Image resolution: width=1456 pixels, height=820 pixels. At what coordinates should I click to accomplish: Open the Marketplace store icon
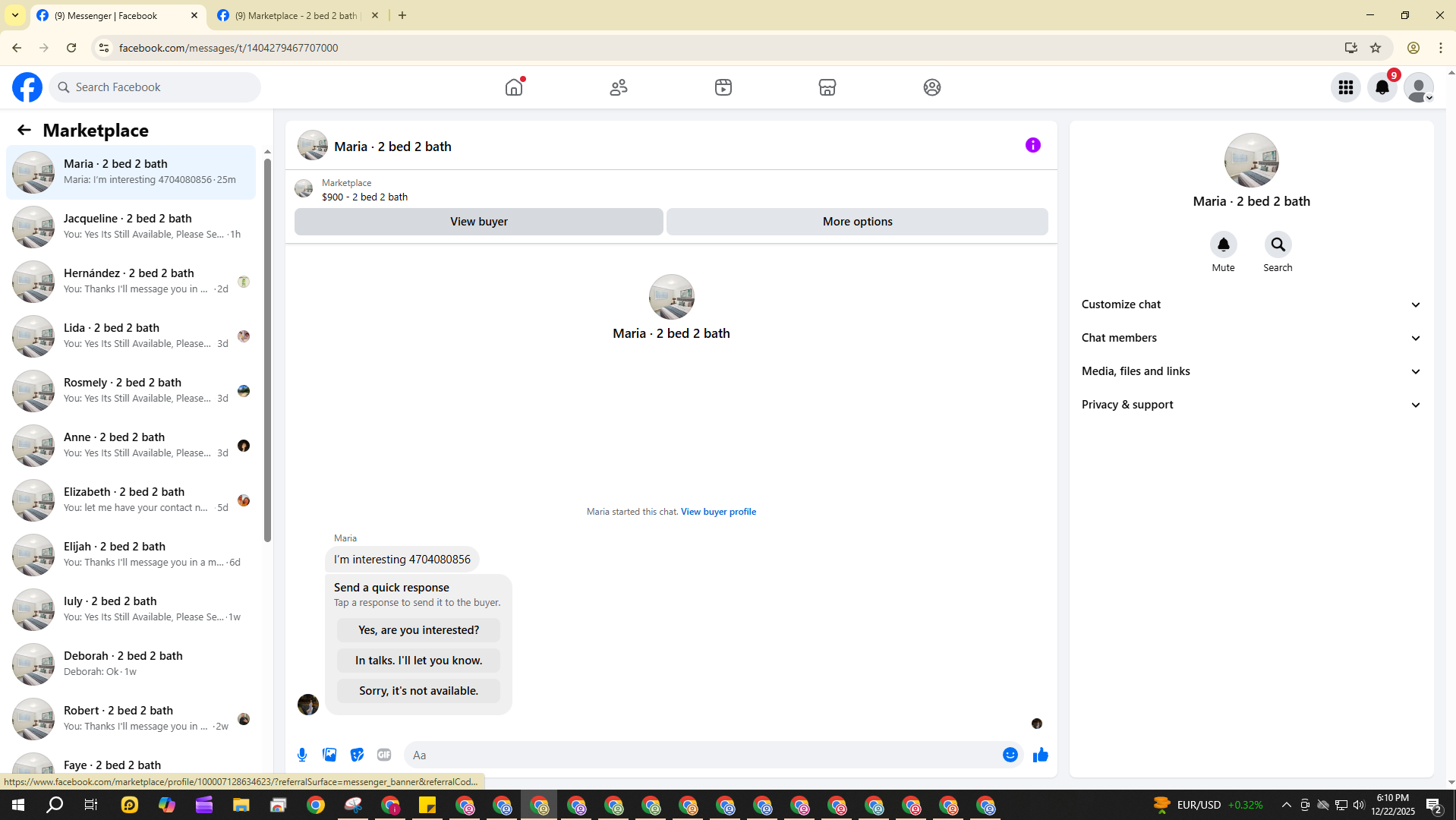coord(827,87)
